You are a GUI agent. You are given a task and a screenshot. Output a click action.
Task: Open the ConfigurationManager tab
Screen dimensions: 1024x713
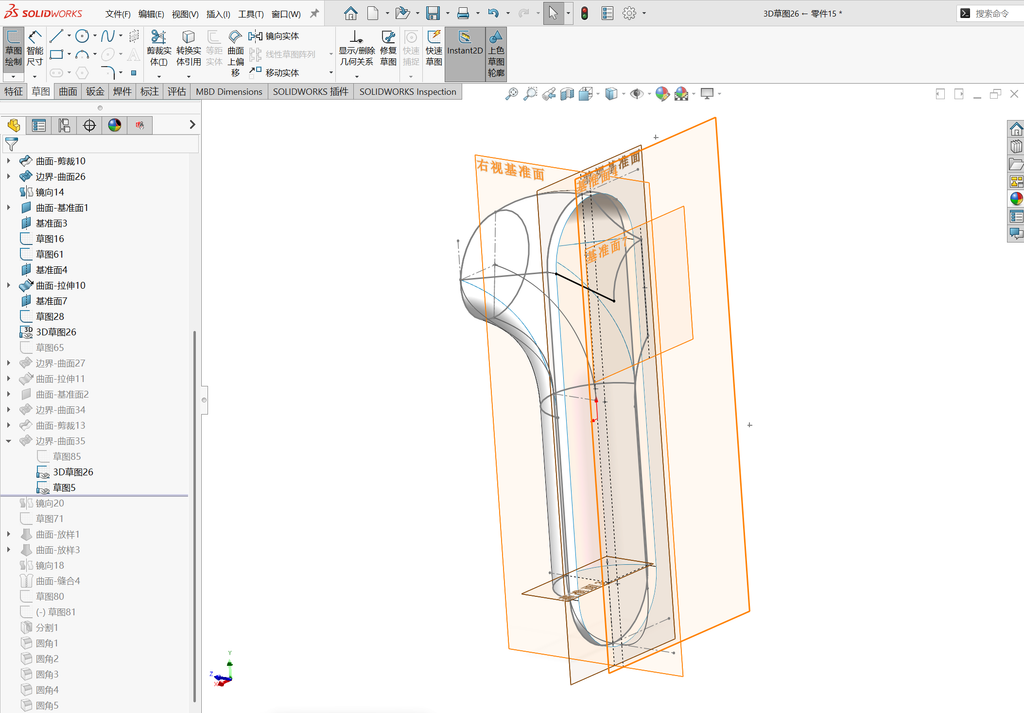[x=64, y=125]
